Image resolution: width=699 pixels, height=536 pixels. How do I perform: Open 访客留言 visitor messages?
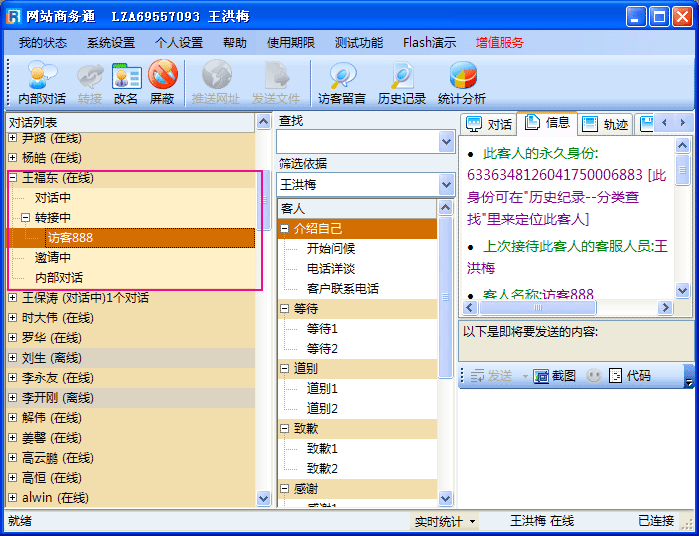pos(342,83)
